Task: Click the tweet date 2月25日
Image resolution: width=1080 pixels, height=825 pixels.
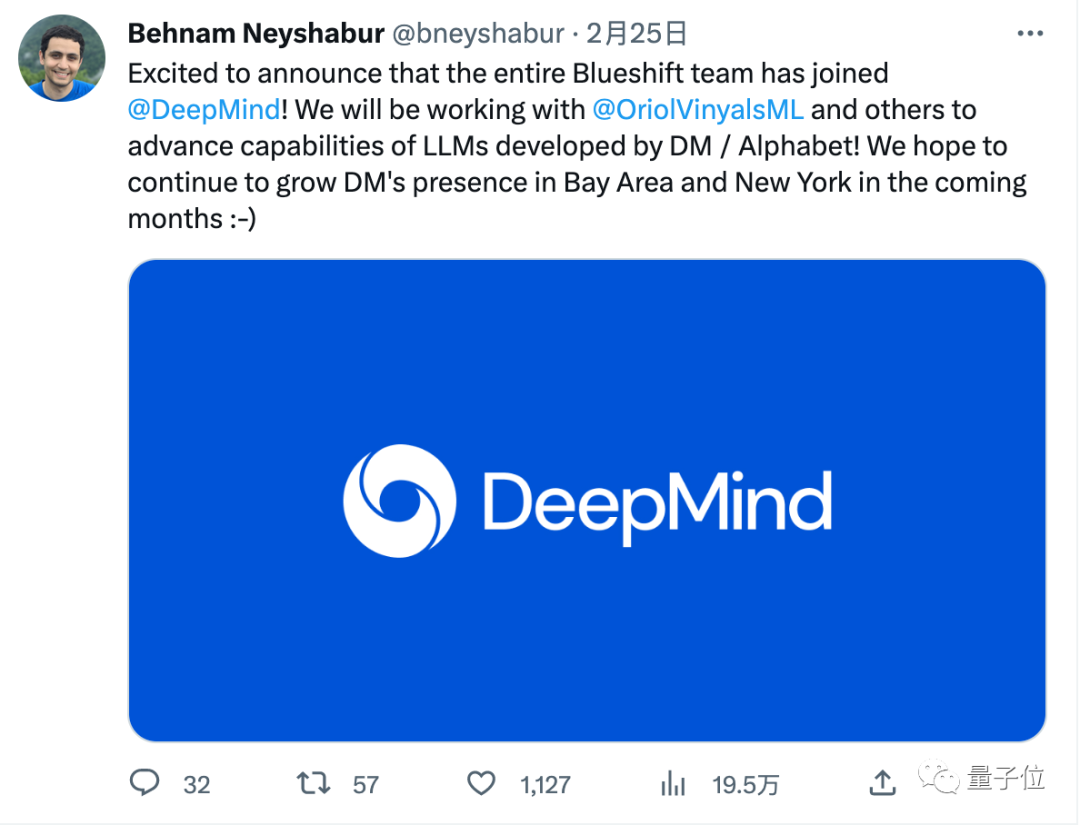Action: pyautogui.click(x=636, y=34)
